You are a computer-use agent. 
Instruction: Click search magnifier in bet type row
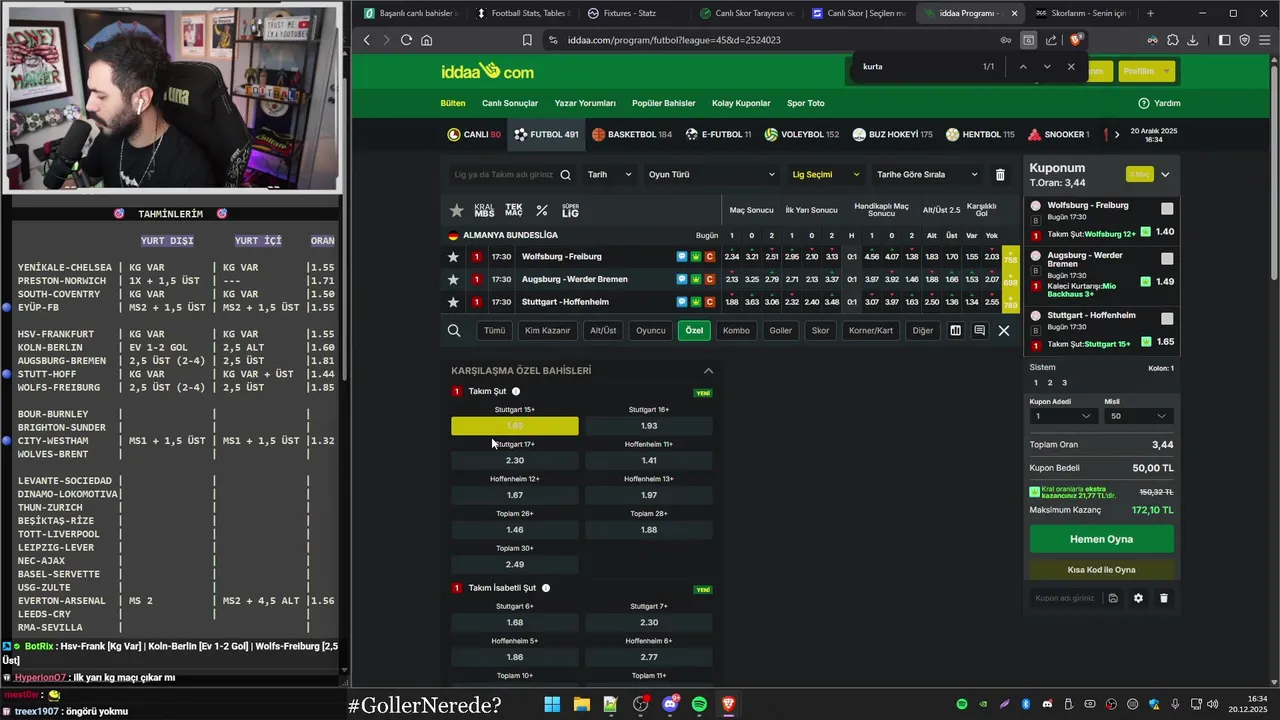tap(454, 330)
